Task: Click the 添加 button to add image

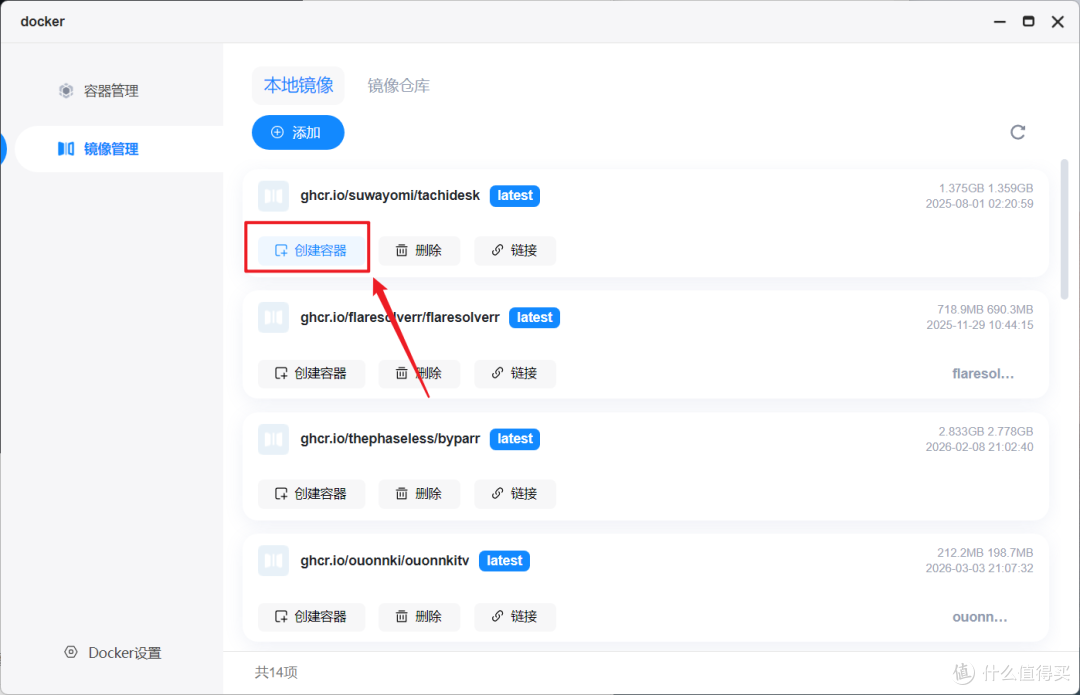Action: pos(298,132)
